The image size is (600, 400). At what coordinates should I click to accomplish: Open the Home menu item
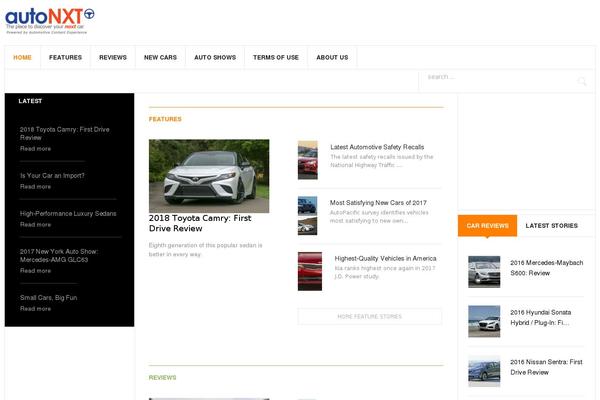coord(22,57)
